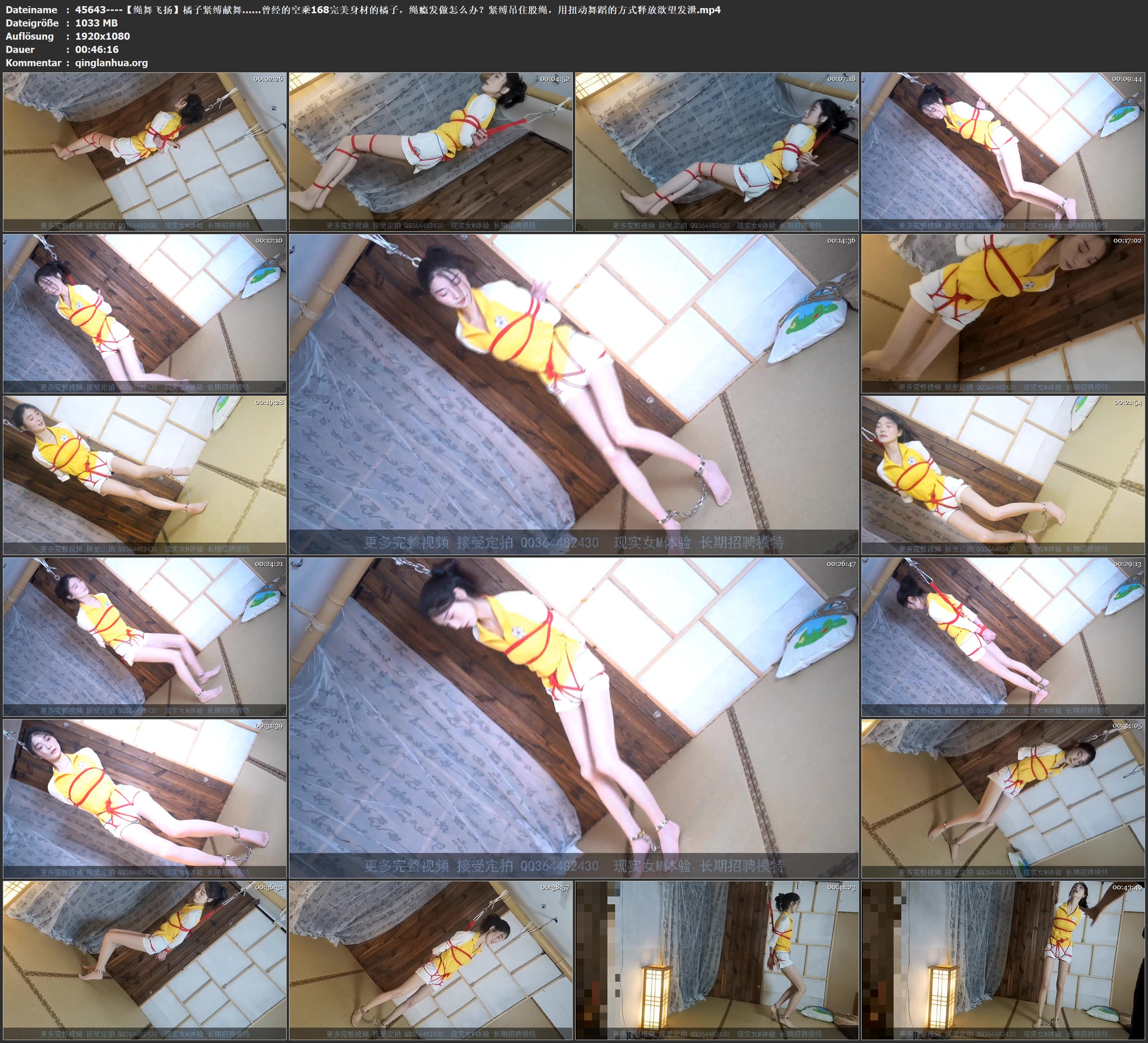Screen dimensions: 1148x1043
Task: Open the large 00:26:47 frame
Action: coord(573,717)
